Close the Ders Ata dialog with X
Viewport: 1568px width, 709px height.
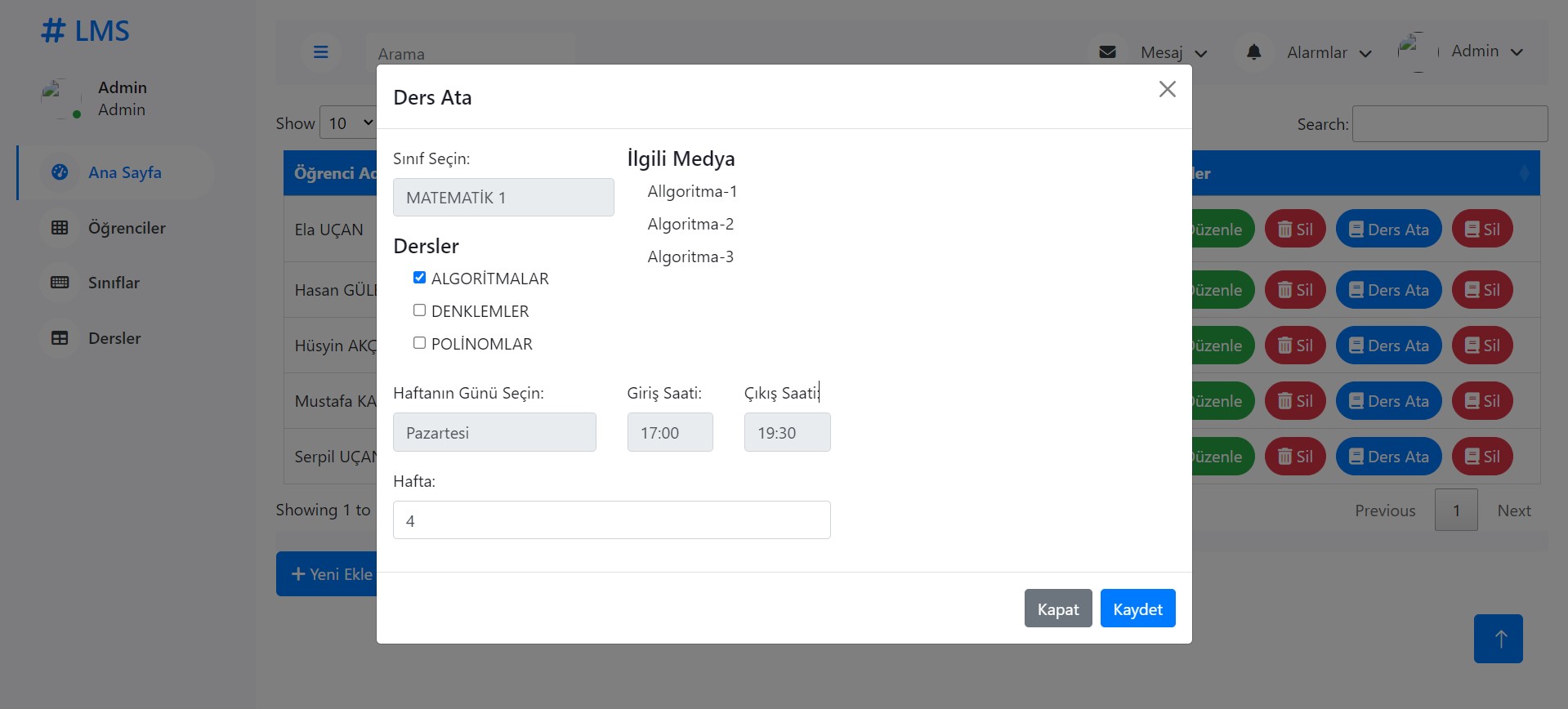point(1167,89)
